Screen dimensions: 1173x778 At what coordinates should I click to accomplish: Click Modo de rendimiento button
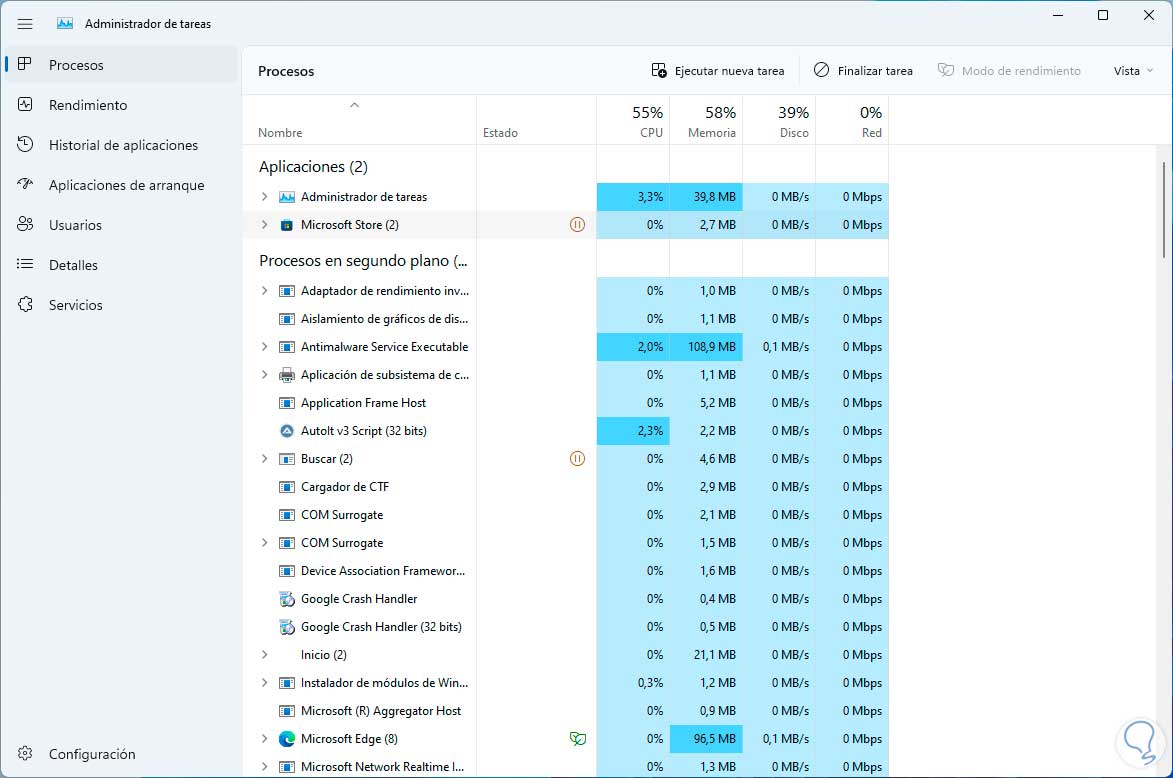click(x=1009, y=70)
